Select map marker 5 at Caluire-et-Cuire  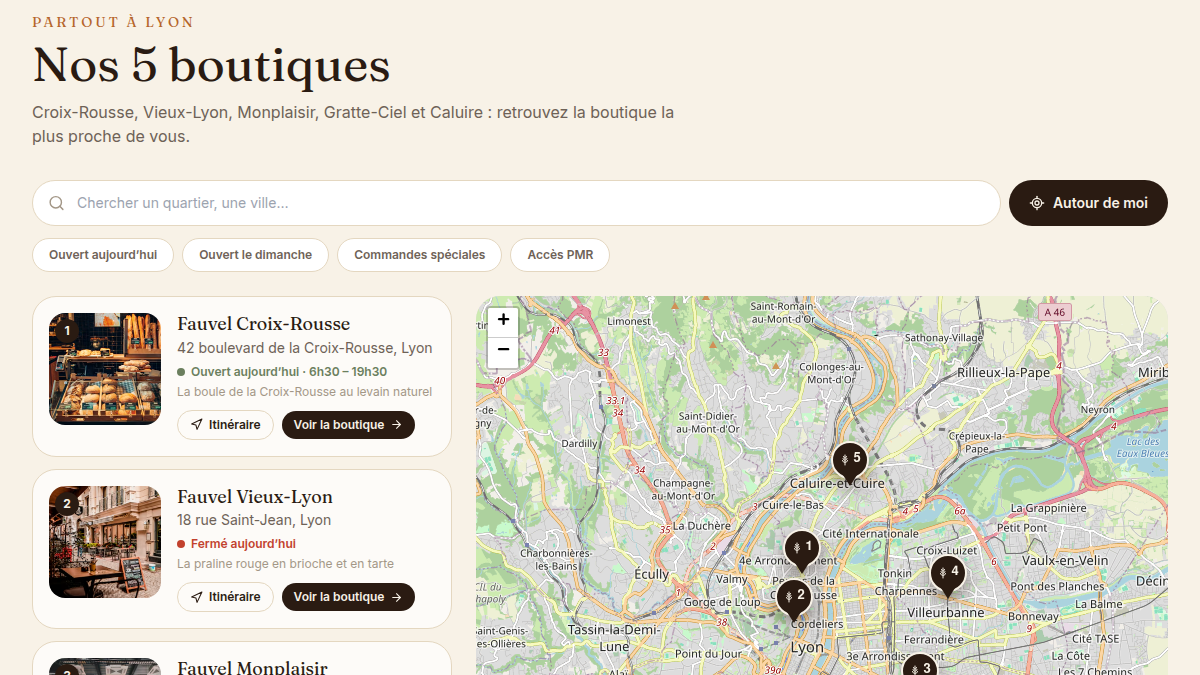(850, 460)
